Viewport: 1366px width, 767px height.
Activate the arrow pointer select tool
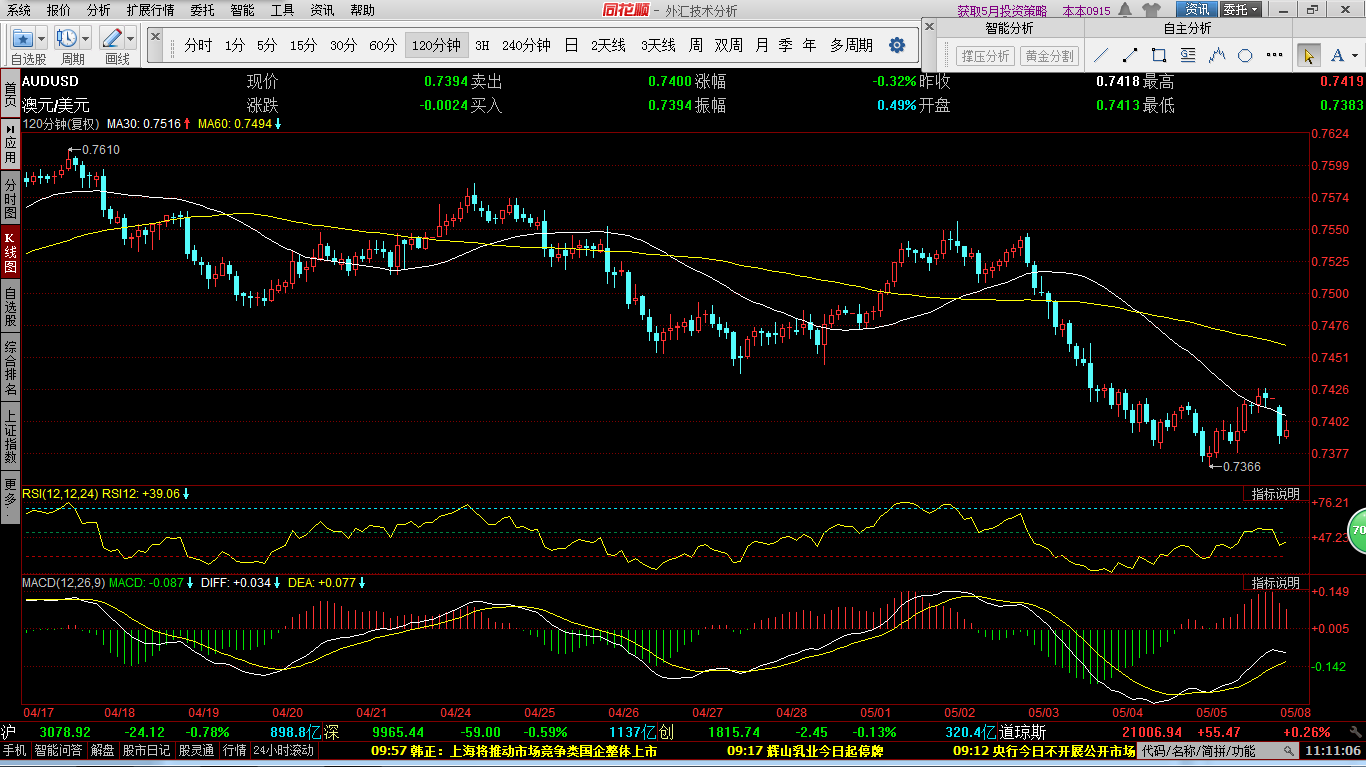tap(1307, 56)
